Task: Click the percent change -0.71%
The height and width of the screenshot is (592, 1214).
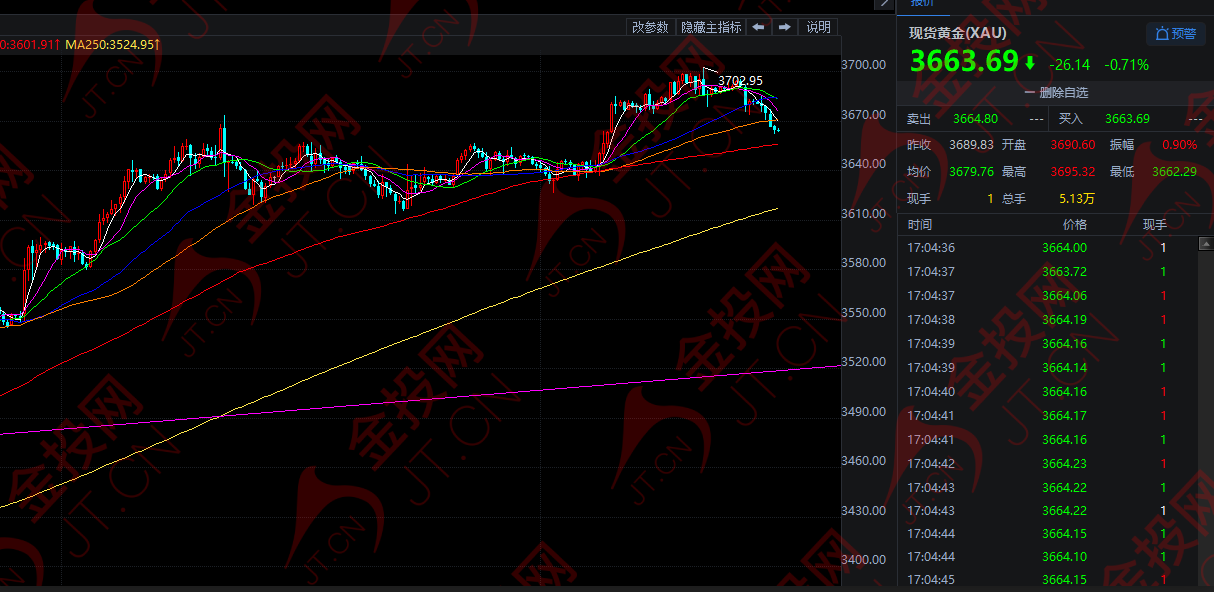Action: [x=1126, y=65]
